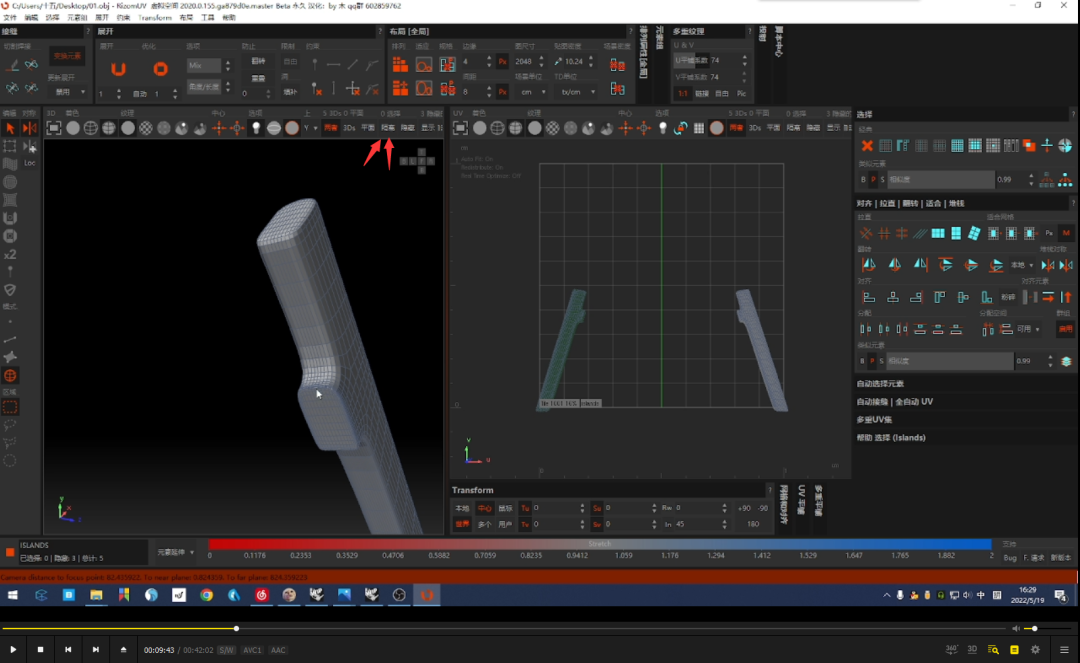Click the UV viewport lock-rotate icon
Screen dimensions: 1080x663
[x=681, y=128]
